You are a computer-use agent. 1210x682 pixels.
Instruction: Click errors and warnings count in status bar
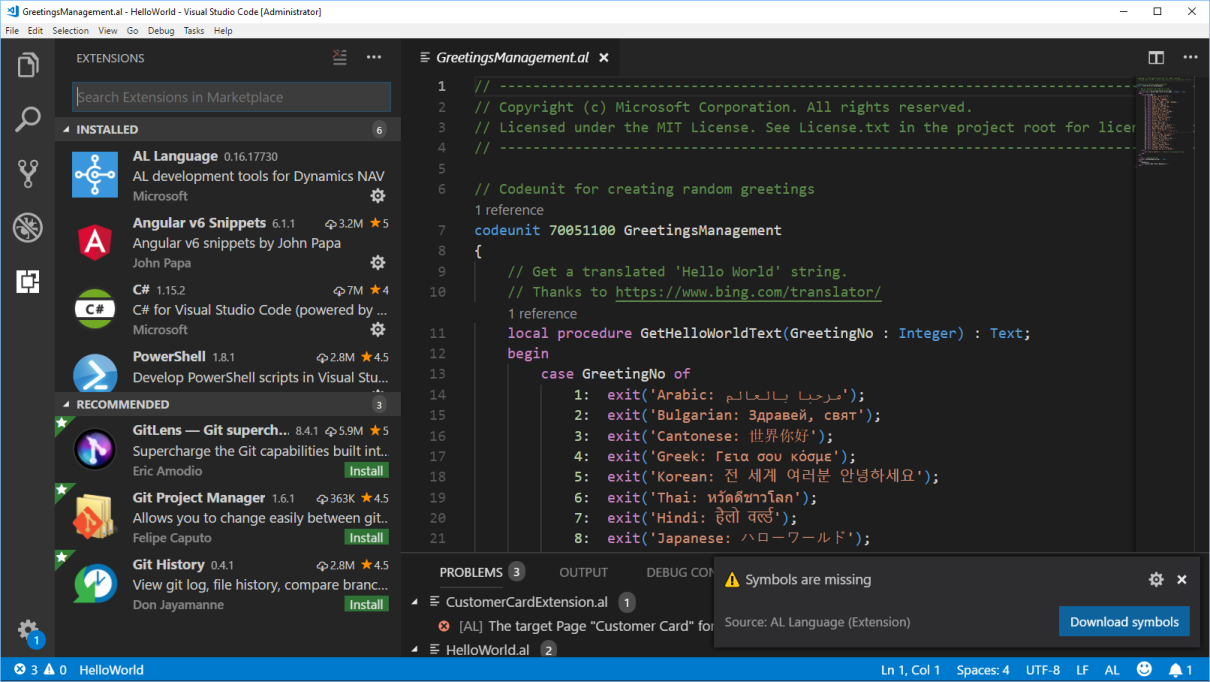pos(40,670)
